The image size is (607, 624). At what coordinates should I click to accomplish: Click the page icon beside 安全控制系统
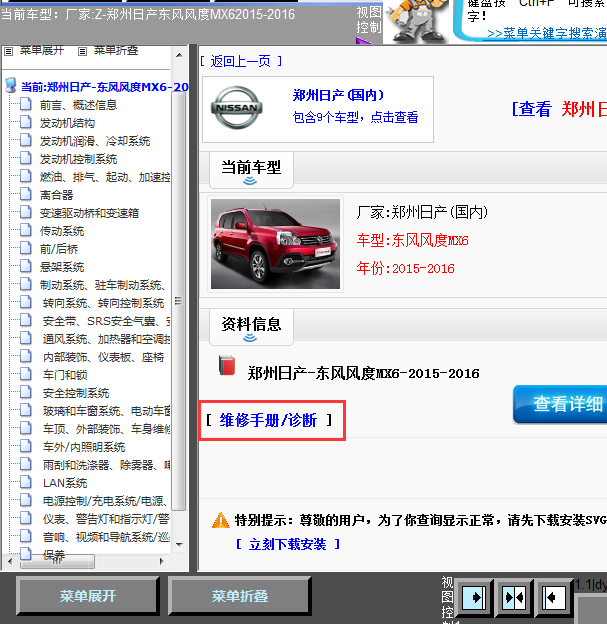[26, 392]
